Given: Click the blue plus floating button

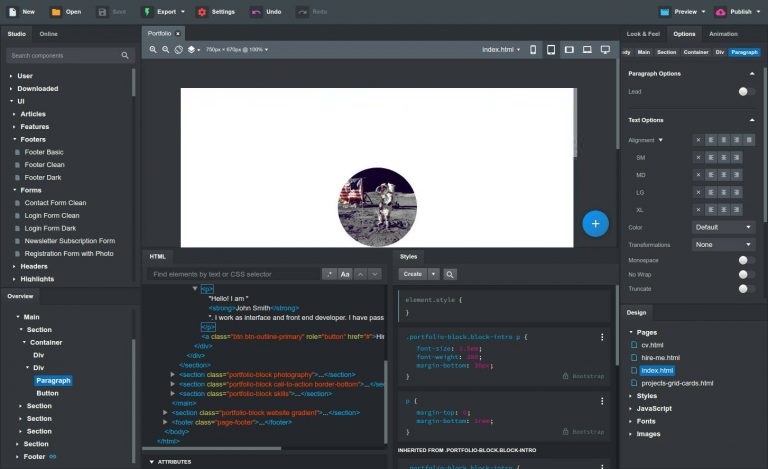Looking at the screenshot, I should pyautogui.click(x=595, y=224).
